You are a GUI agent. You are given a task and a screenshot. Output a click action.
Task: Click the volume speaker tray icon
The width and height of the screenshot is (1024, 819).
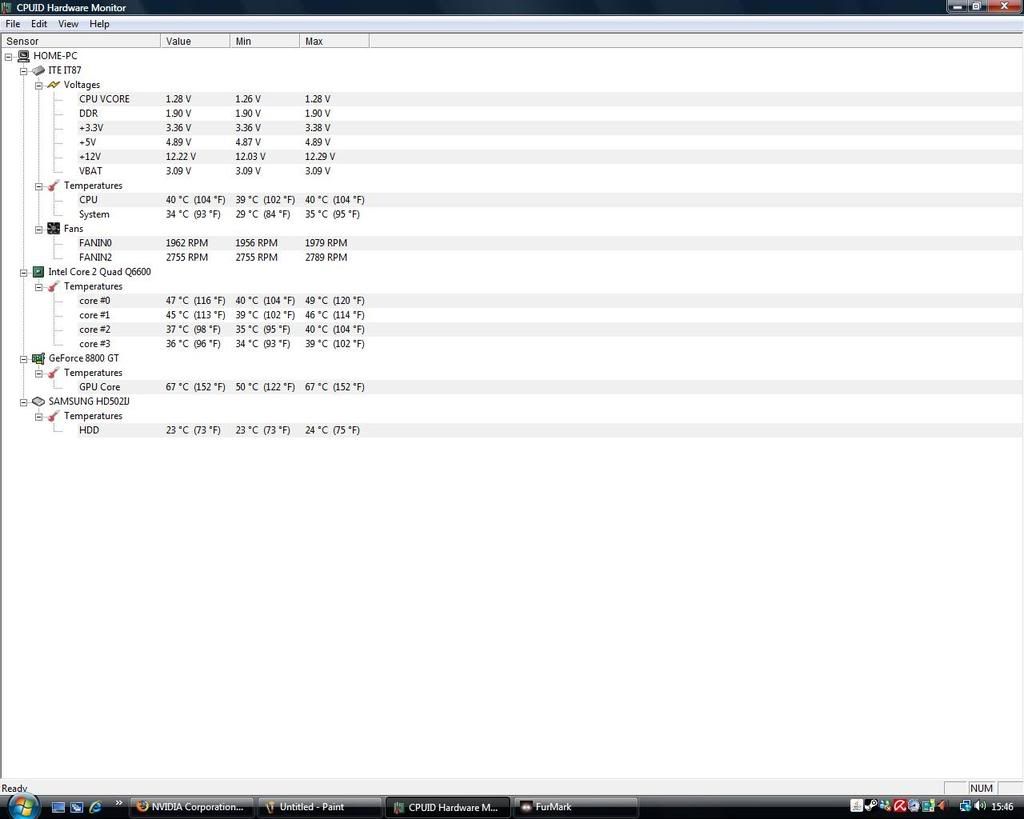(x=980, y=807)
